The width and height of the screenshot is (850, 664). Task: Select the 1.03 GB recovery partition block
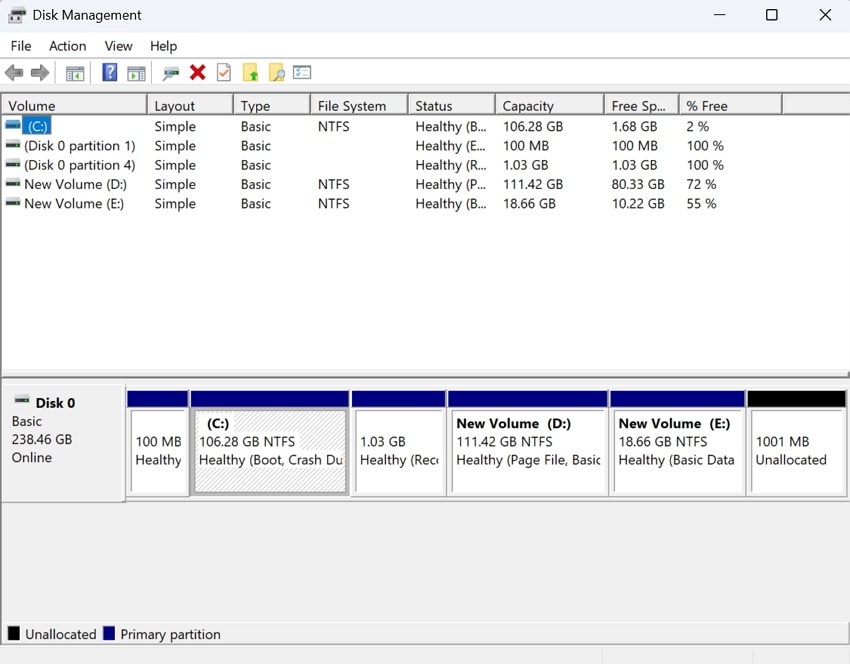coord(398,443)
